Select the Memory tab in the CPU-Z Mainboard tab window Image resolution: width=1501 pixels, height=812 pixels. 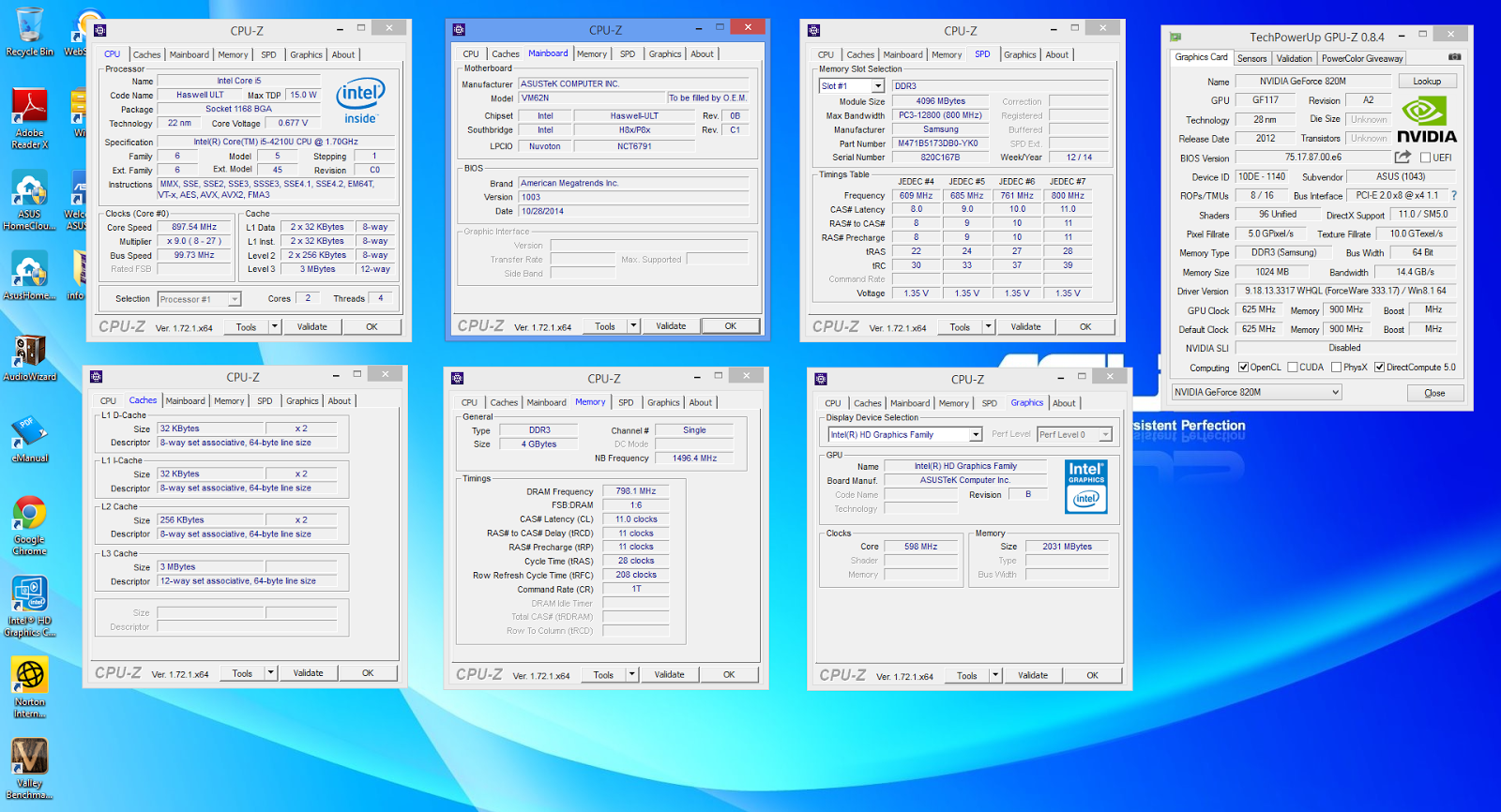coord(592,54)
